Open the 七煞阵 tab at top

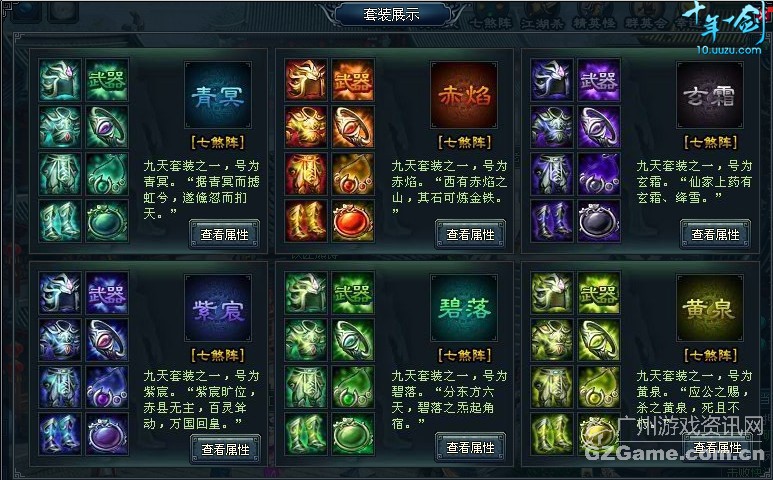(x=491, y=22)
